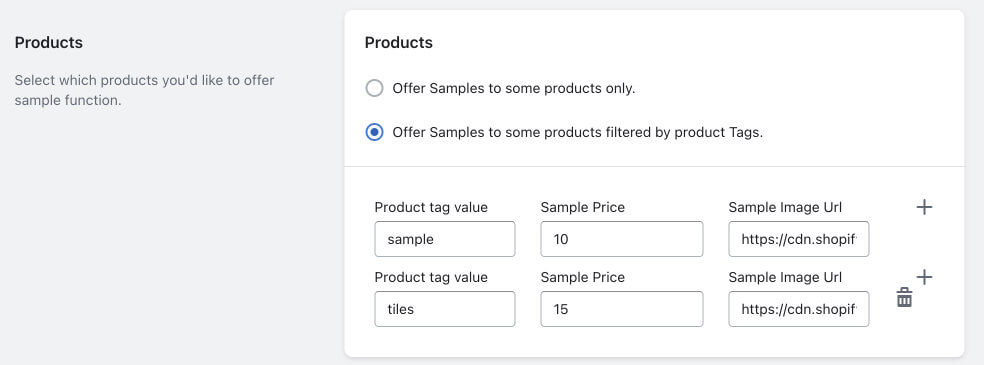The width and height of the screenshot is (984, 365).
Task: Add a row using the first row's plus icon
Action: 924,207
